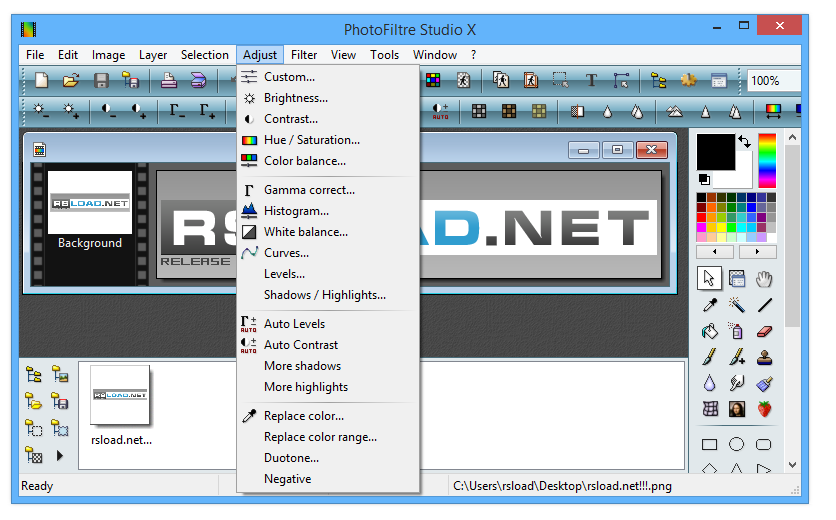Select the Eraser tool

[765, 332]
